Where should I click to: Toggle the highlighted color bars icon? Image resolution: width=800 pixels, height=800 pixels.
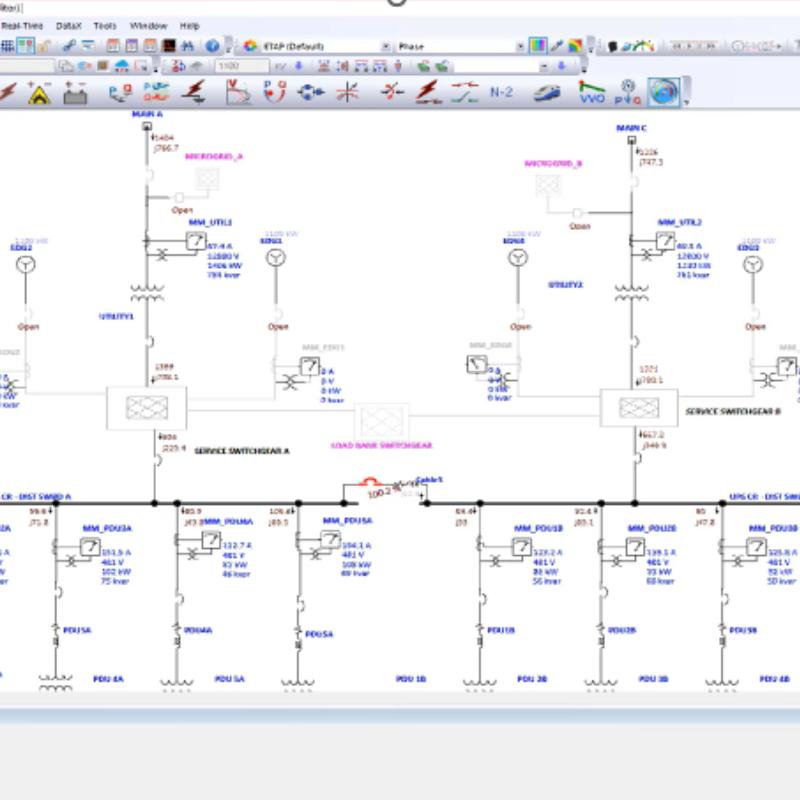coord(538,46)
